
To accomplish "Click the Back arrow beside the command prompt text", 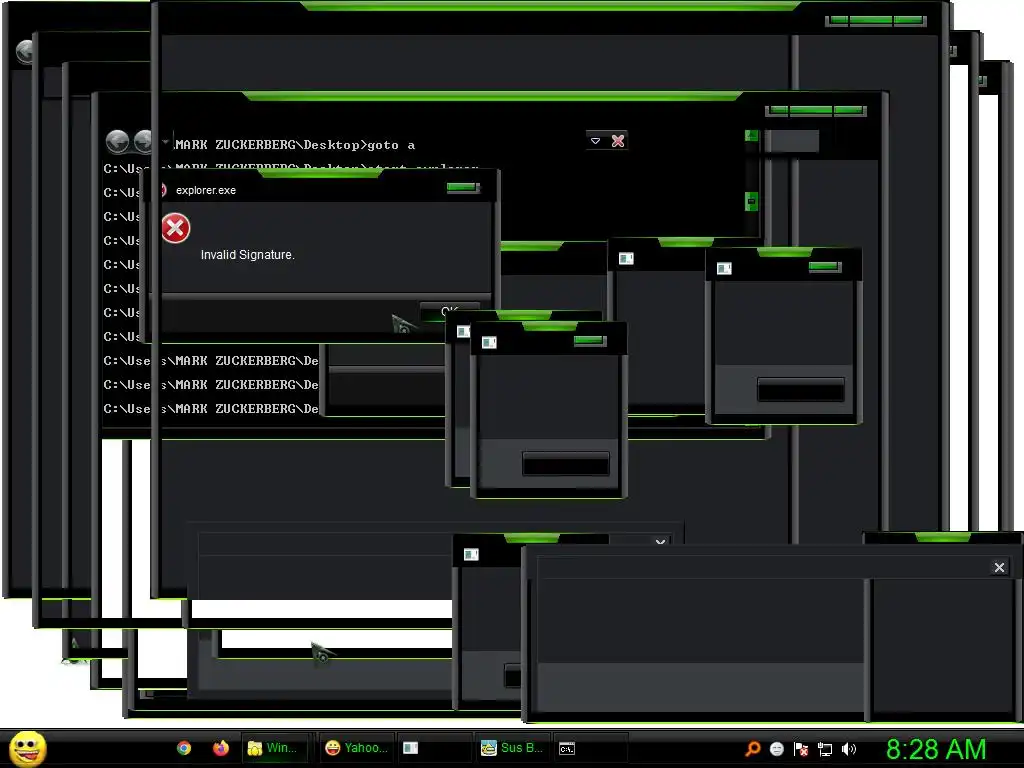I will coord(118,140).
